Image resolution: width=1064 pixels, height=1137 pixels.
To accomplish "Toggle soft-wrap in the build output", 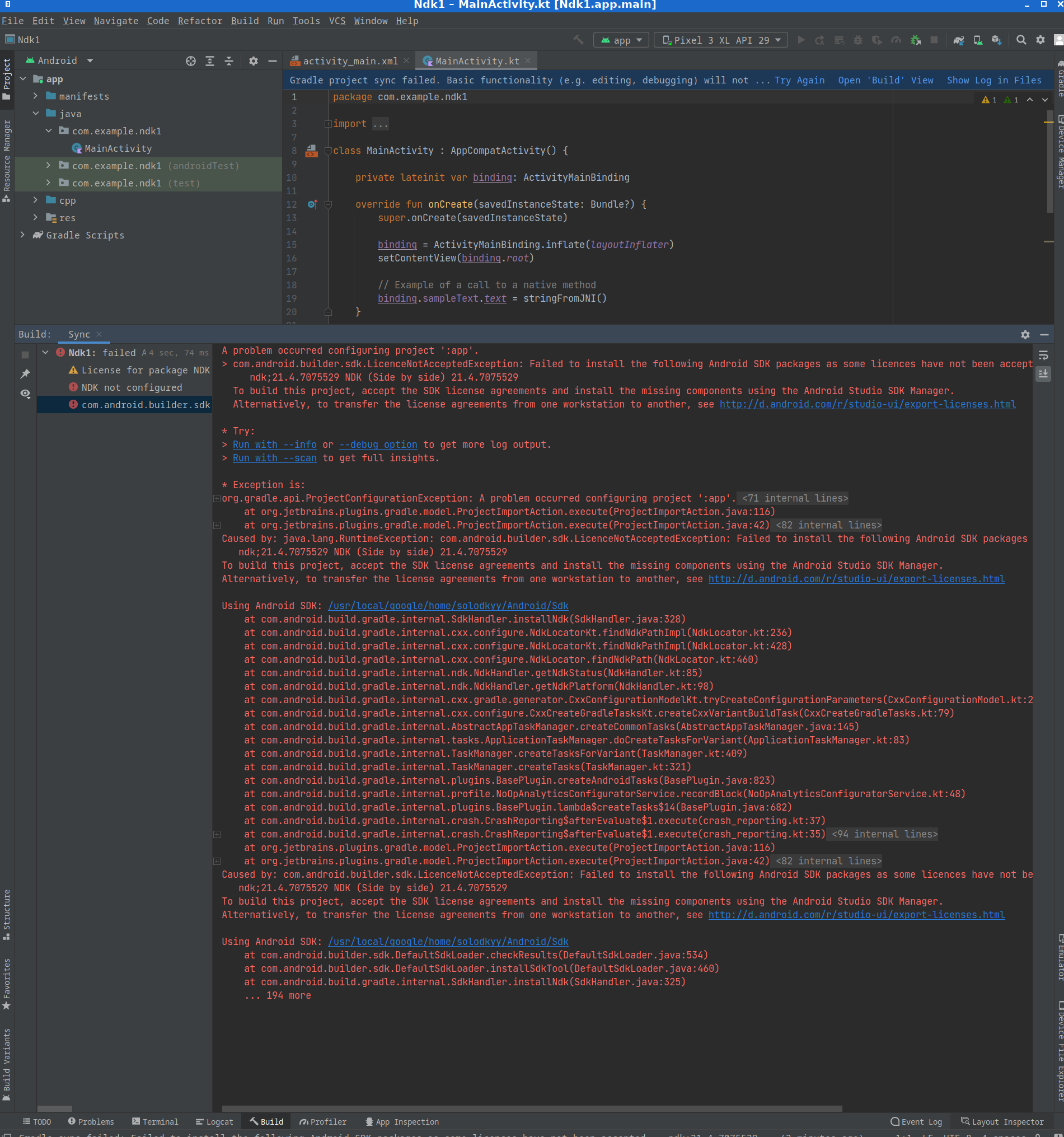I will pos(1043,355).
